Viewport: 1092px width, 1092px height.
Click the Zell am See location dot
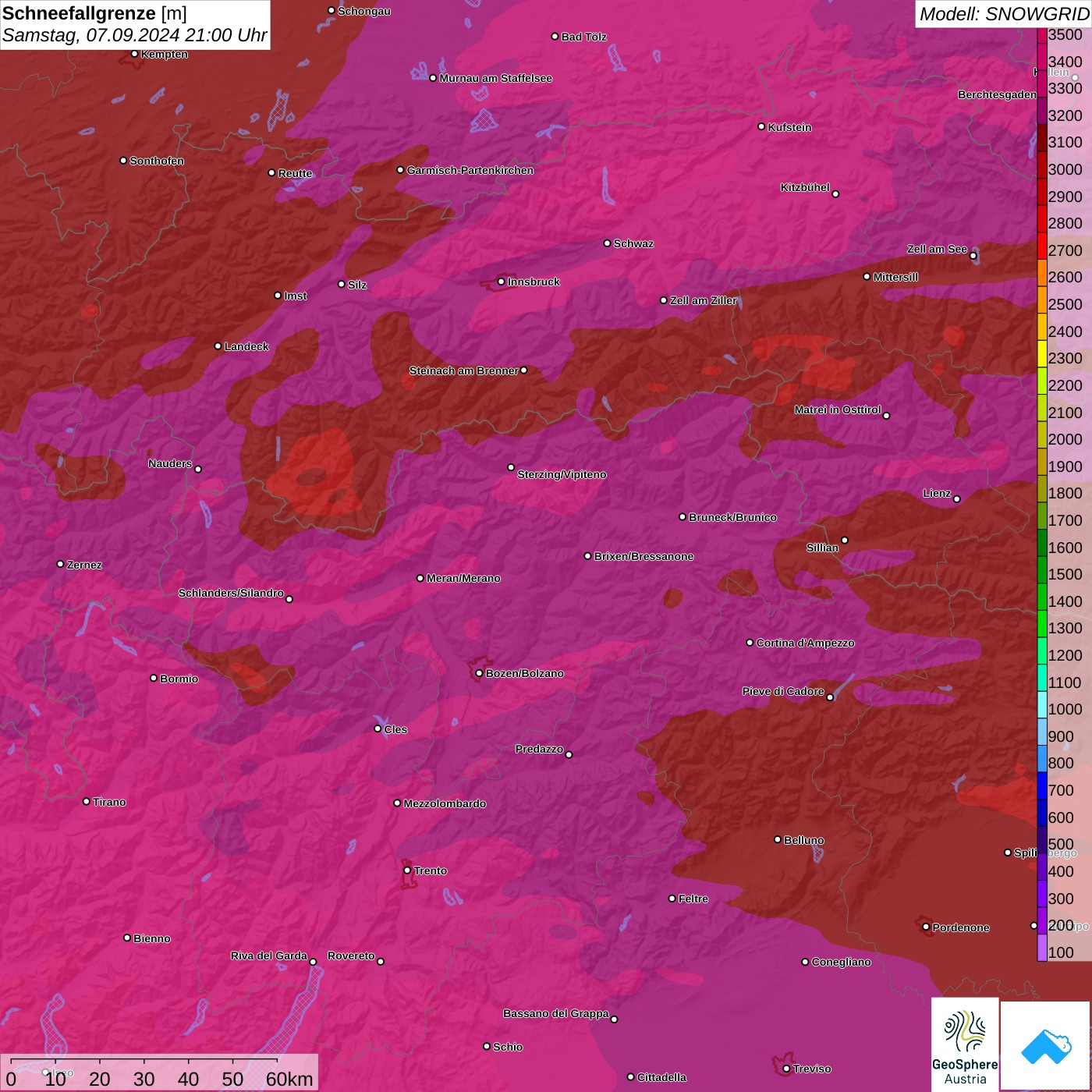point(973,256)
